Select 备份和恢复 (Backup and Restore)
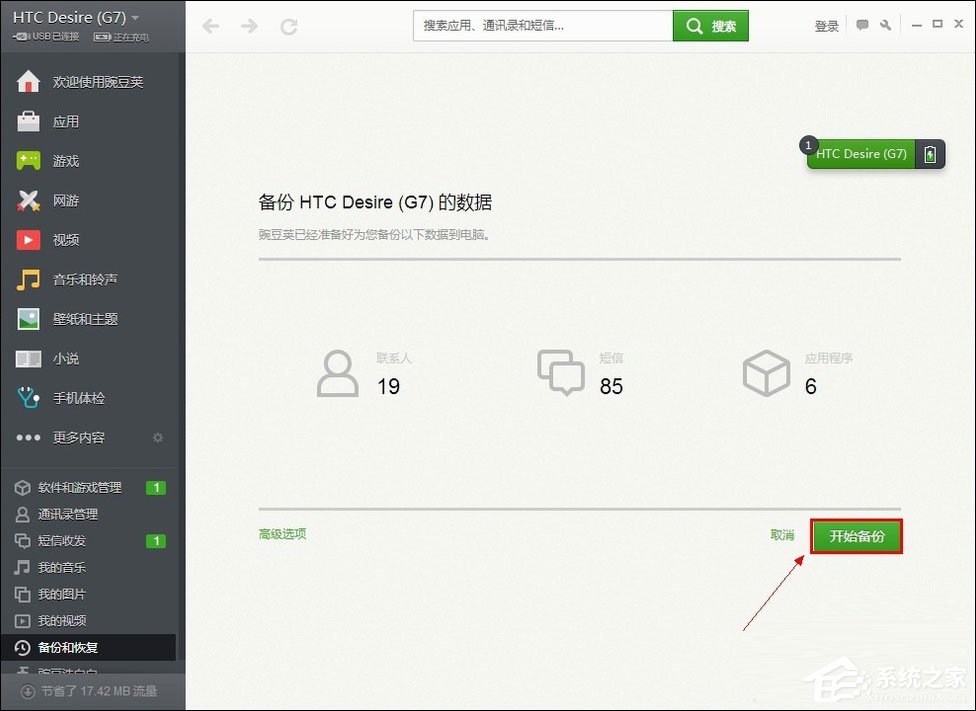Screen dimensions: 976x711 (x=60, y=647)
